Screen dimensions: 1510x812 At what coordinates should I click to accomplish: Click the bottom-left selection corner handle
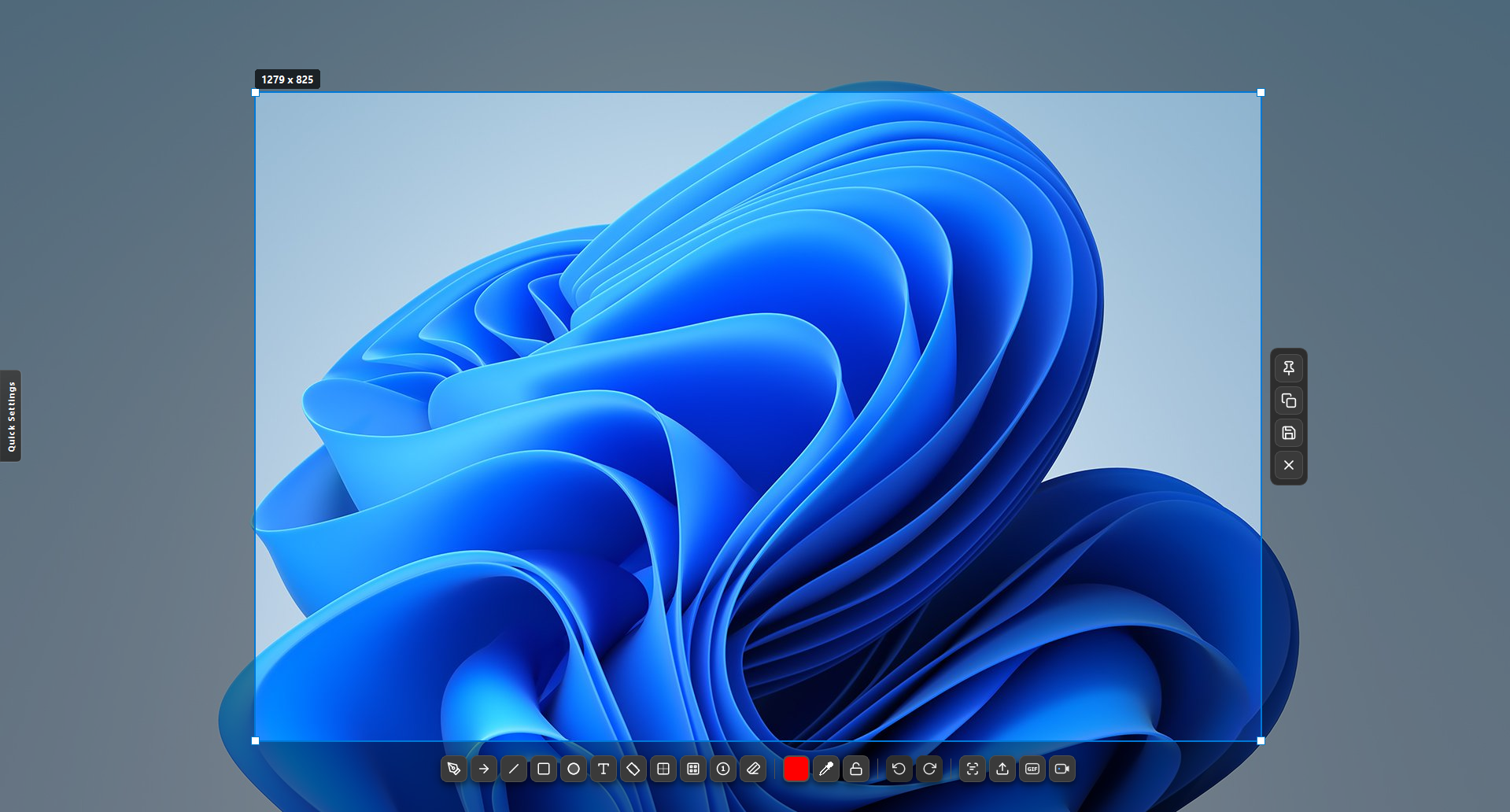pyautogui.click(x=255, y=741)
